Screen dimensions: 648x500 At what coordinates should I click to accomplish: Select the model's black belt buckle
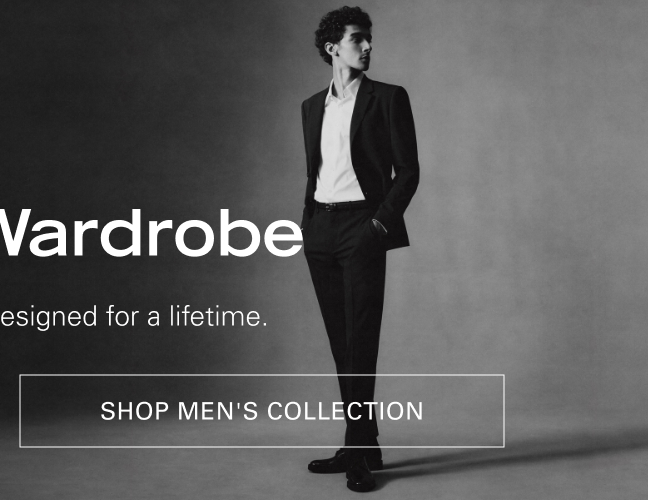pos(330,207)
